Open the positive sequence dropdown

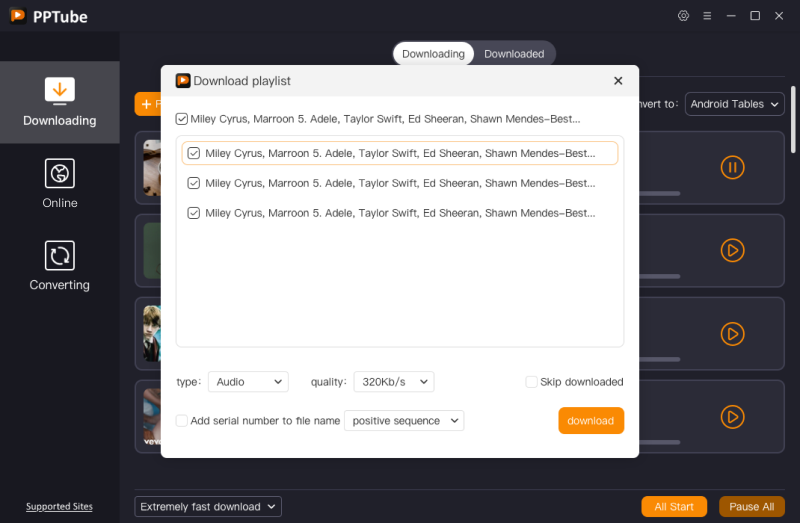[404, 420]
